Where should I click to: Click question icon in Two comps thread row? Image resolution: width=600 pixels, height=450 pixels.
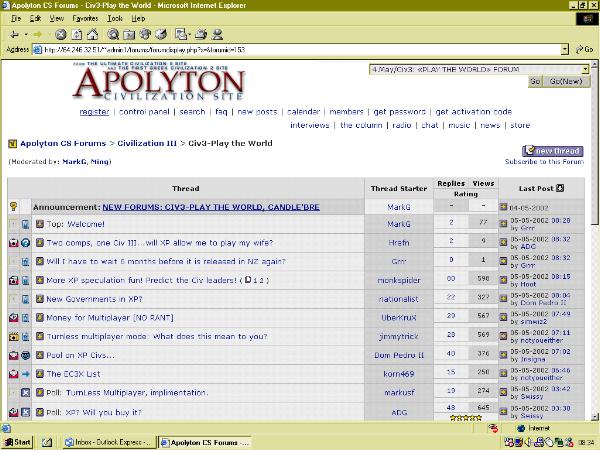[x=25, y=243]
